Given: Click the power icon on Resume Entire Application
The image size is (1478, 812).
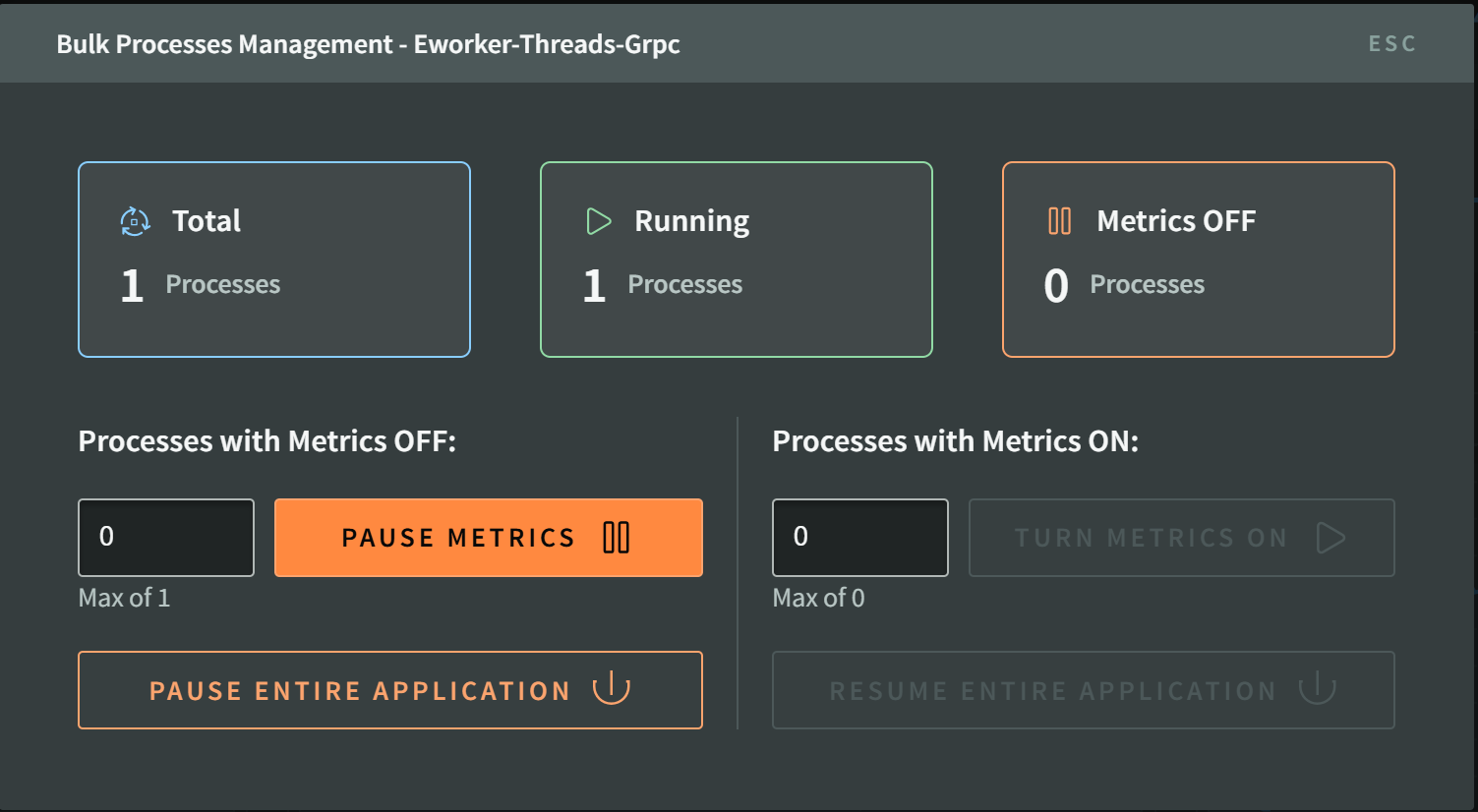Looking at the screenshot, I should pyautogui.click(x=1317, y=689).
